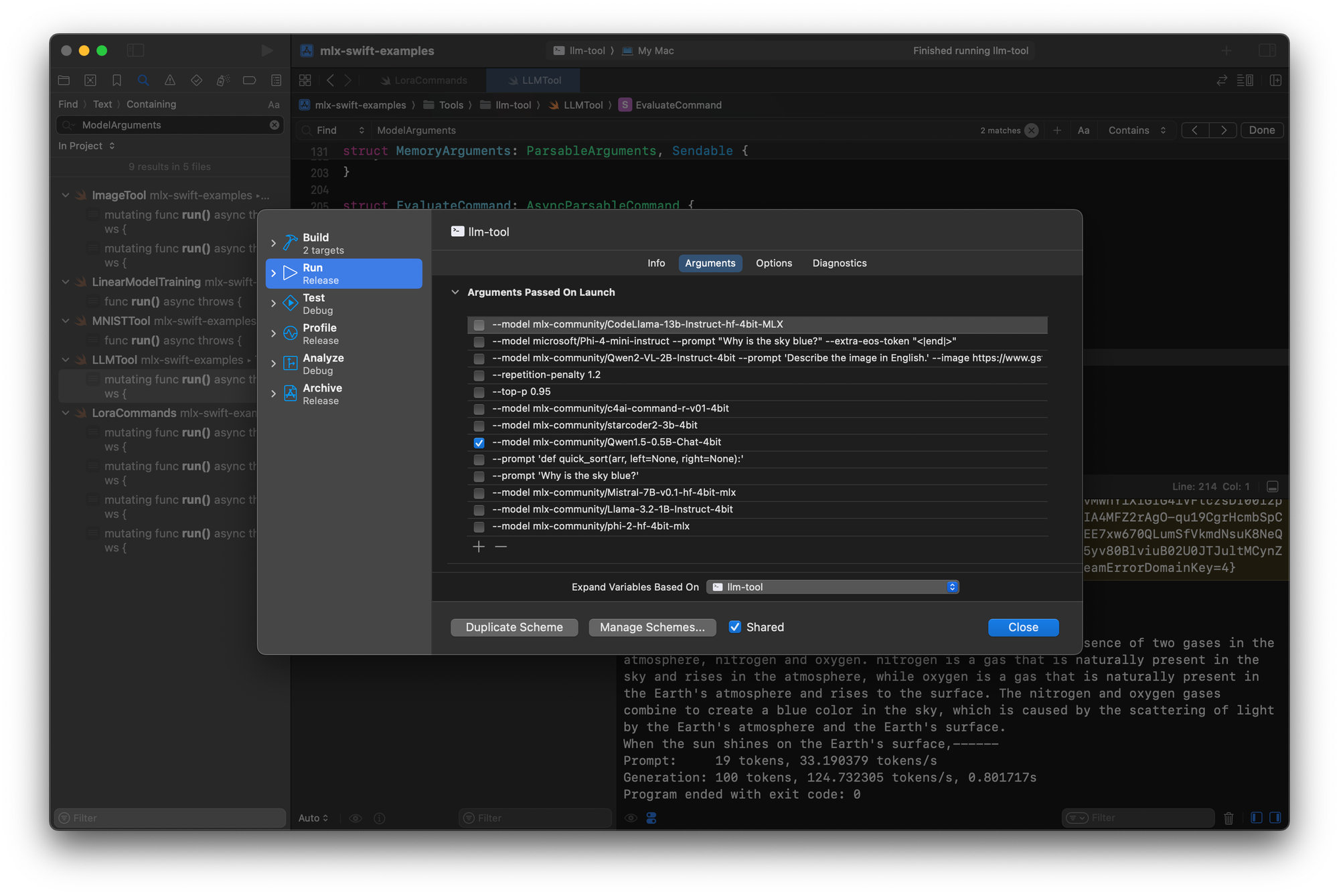Enable the Llama-3.2-1B-Instruct-4bit argument
Viewport: 1339px width, 896px height.
[x=479, y=509]
